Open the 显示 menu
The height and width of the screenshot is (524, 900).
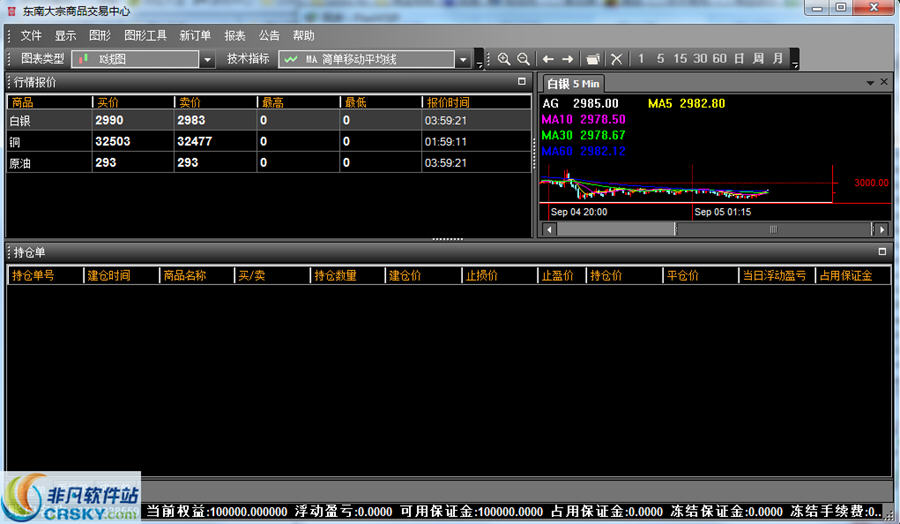65,36
